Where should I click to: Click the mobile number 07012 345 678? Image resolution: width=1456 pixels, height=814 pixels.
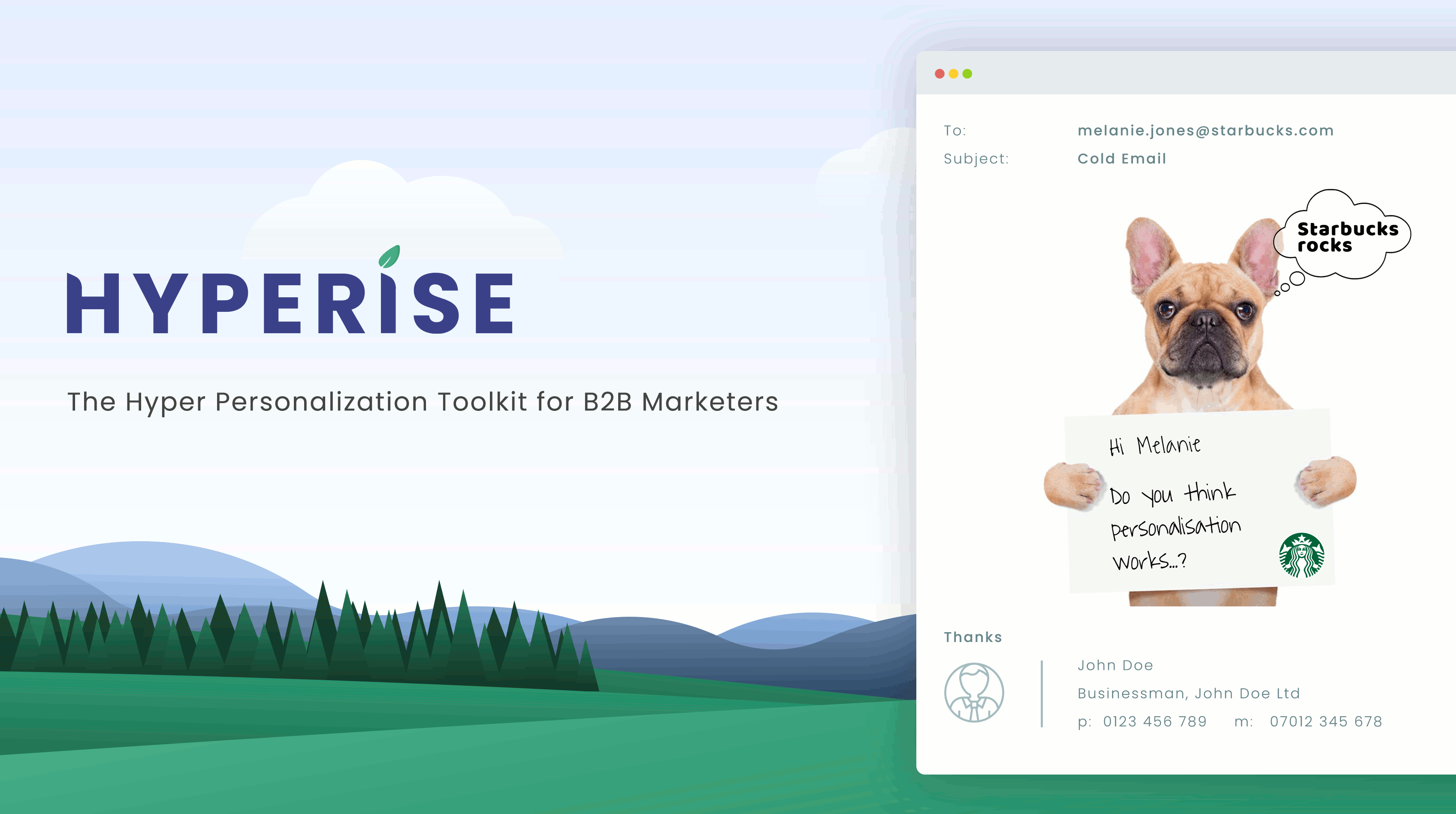coord(1326,721)
